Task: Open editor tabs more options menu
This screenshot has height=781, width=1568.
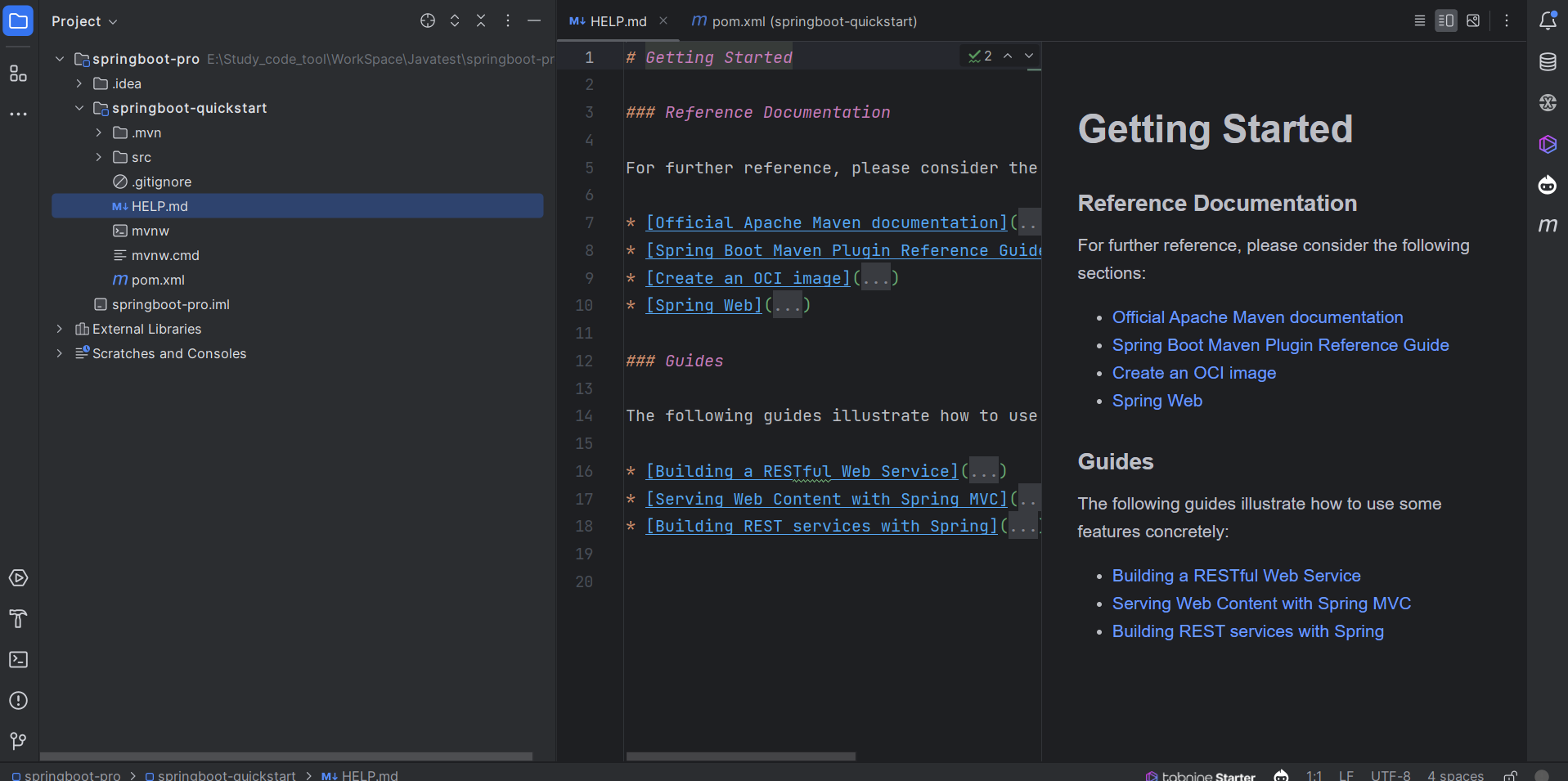Action: [x=1507, y=21]
